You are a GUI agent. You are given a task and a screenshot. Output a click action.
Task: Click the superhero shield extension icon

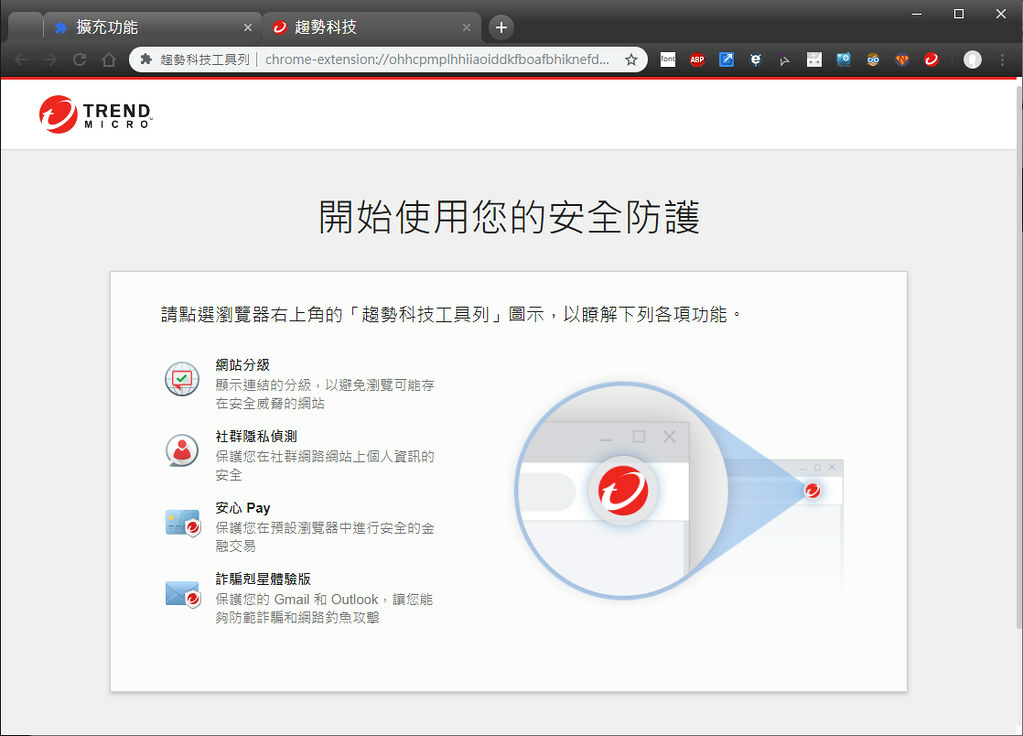(x=902, y=60)
